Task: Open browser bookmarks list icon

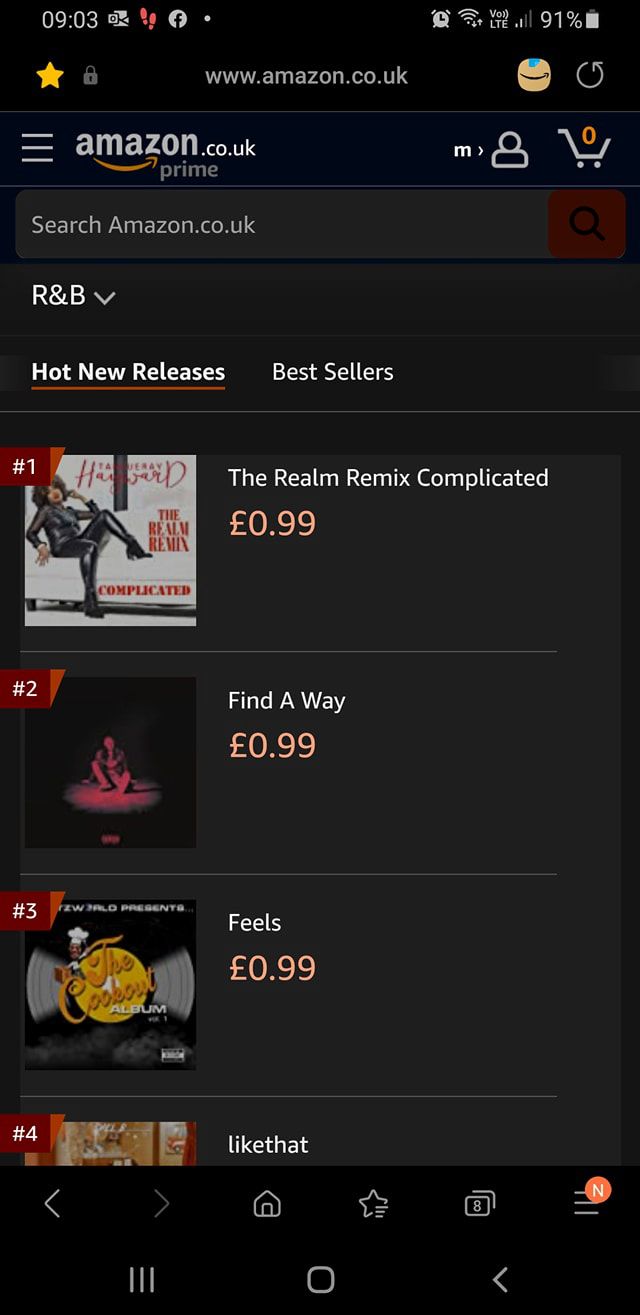Action: pos(373,1204)
